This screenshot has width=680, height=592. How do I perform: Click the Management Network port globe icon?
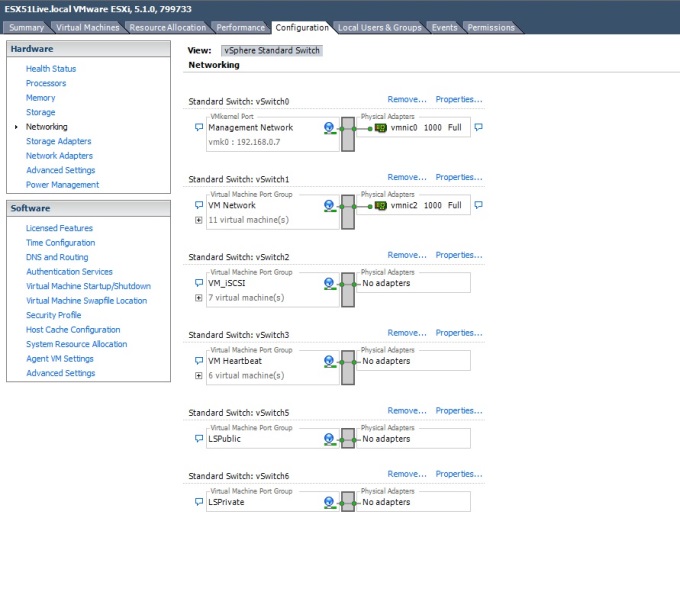tap(330, 128)
